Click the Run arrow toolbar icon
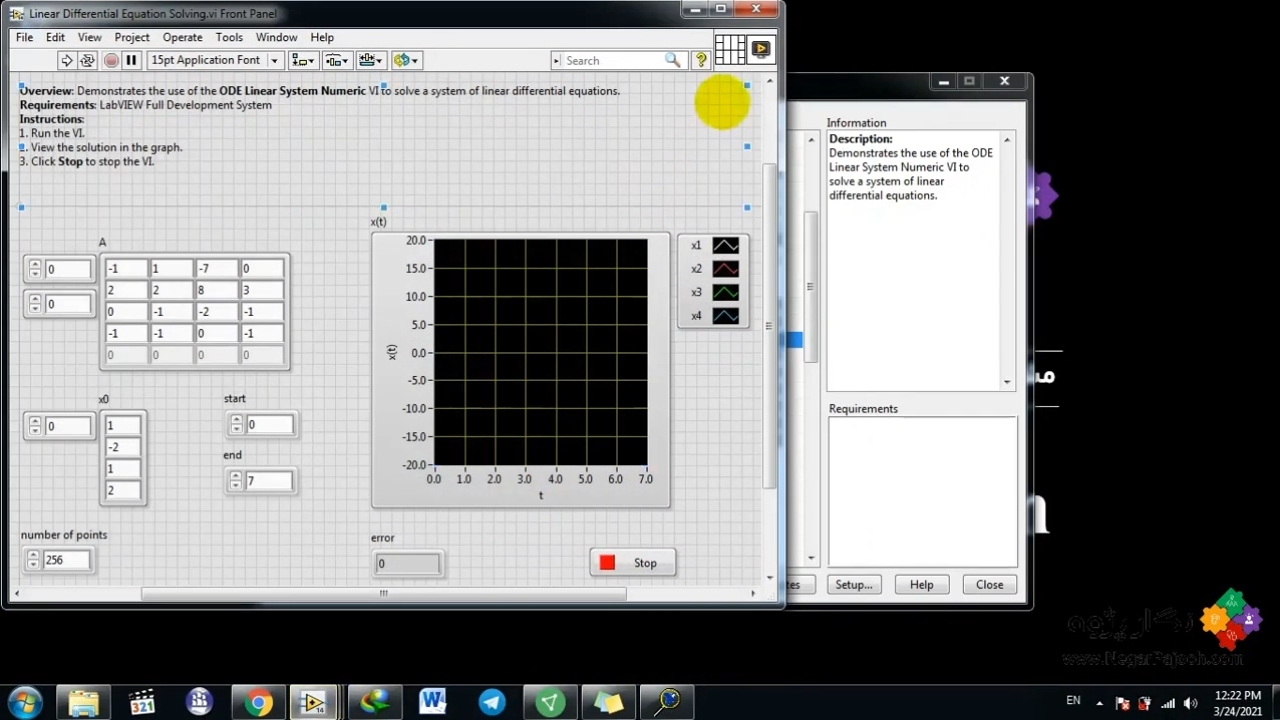1280x720 pixels. pyautogui.click(x=67, y=60)
